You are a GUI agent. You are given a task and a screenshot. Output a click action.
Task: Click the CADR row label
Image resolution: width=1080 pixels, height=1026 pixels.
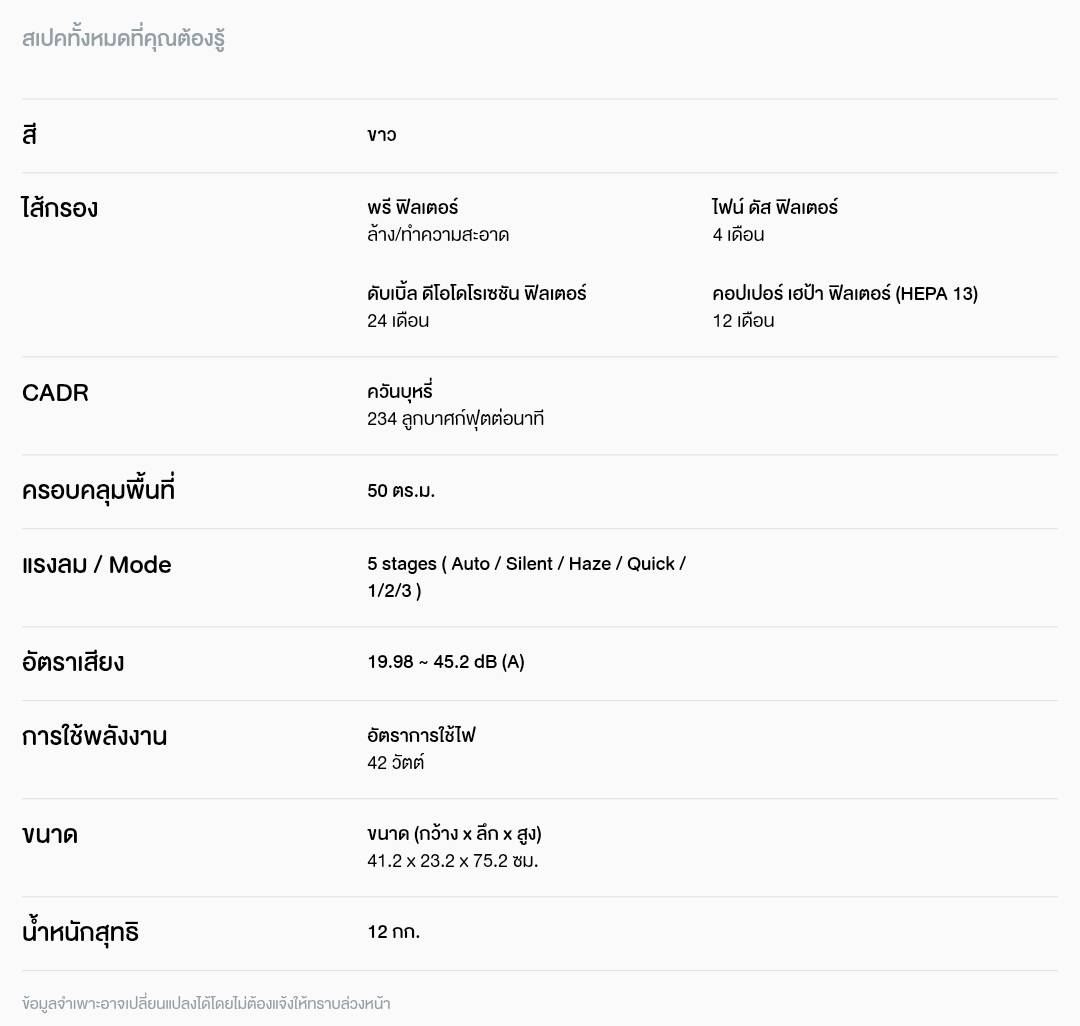[x=55, y=393]
